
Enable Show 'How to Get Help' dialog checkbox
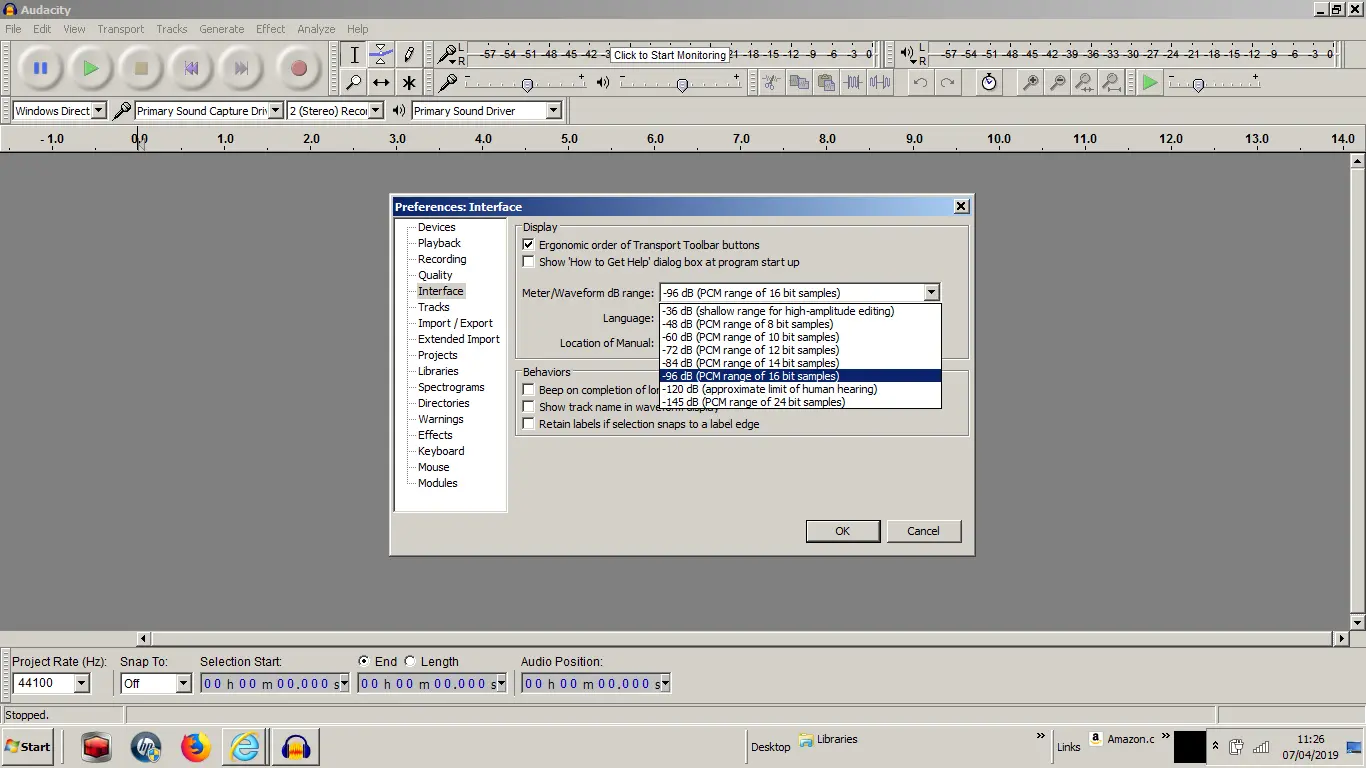tap(529, 262)
